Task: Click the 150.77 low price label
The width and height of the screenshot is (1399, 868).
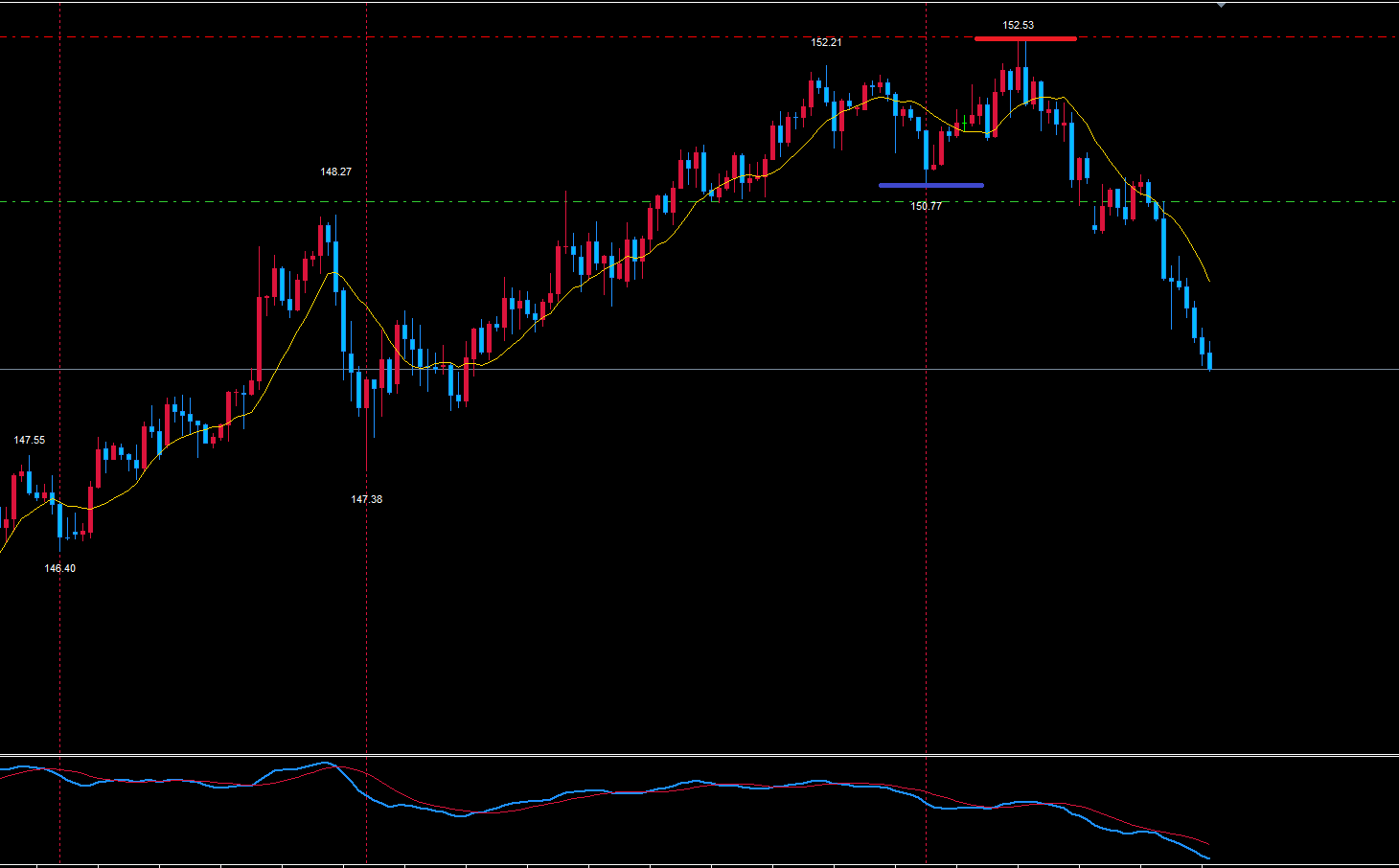Action: 926,206
